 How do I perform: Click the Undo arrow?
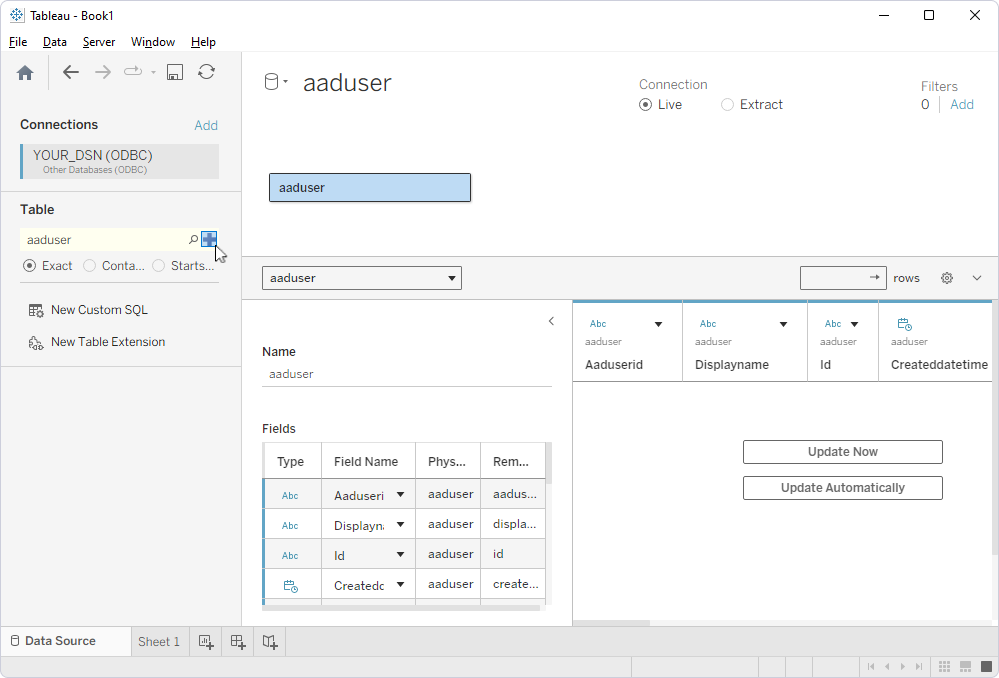[x=70, y=72]
